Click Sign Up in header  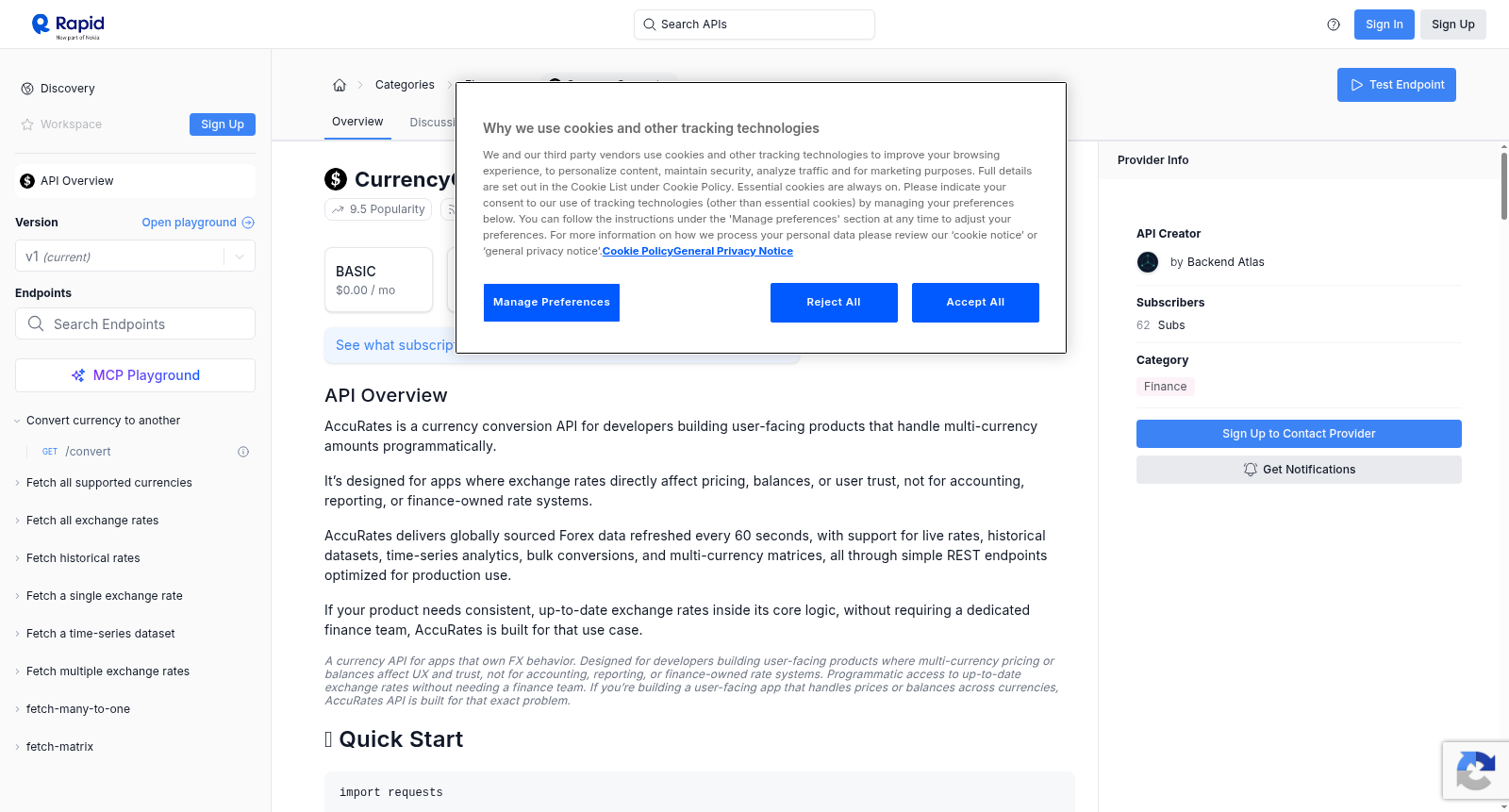click(1453, 25)
